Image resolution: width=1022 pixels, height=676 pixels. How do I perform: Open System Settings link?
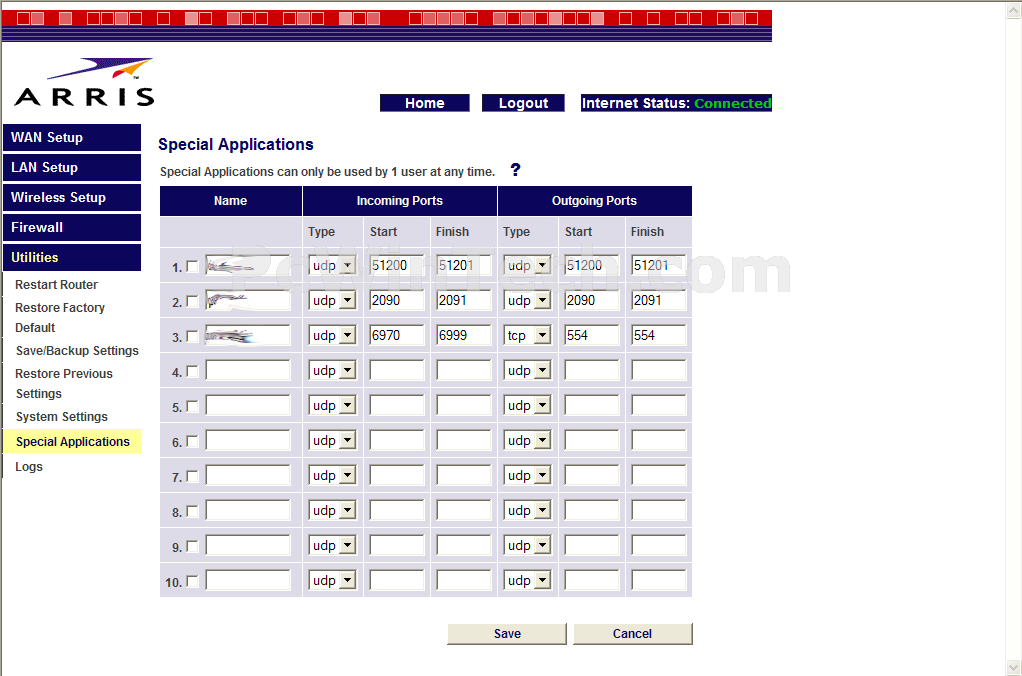62,417
